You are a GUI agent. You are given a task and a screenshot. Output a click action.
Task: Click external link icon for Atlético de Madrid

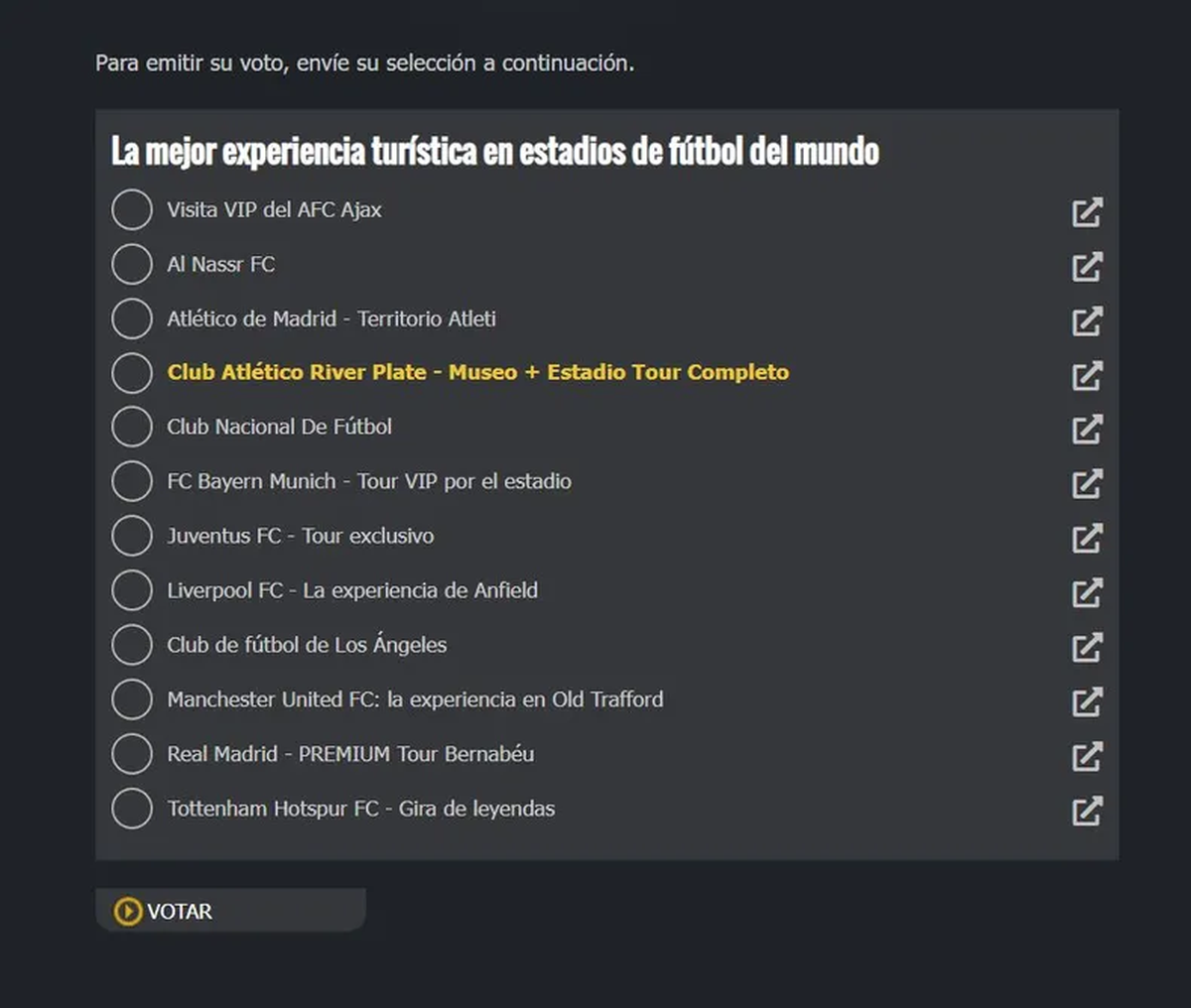(1087, 321)
